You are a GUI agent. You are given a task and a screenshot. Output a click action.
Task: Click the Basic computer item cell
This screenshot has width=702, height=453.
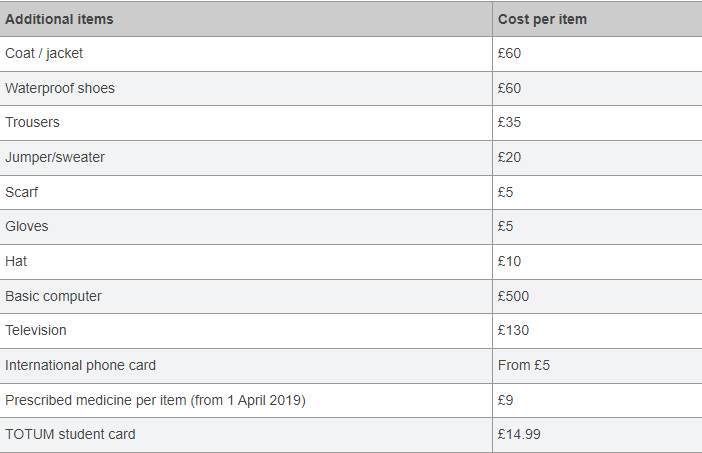pyautogui.click(x=246, y=296)
